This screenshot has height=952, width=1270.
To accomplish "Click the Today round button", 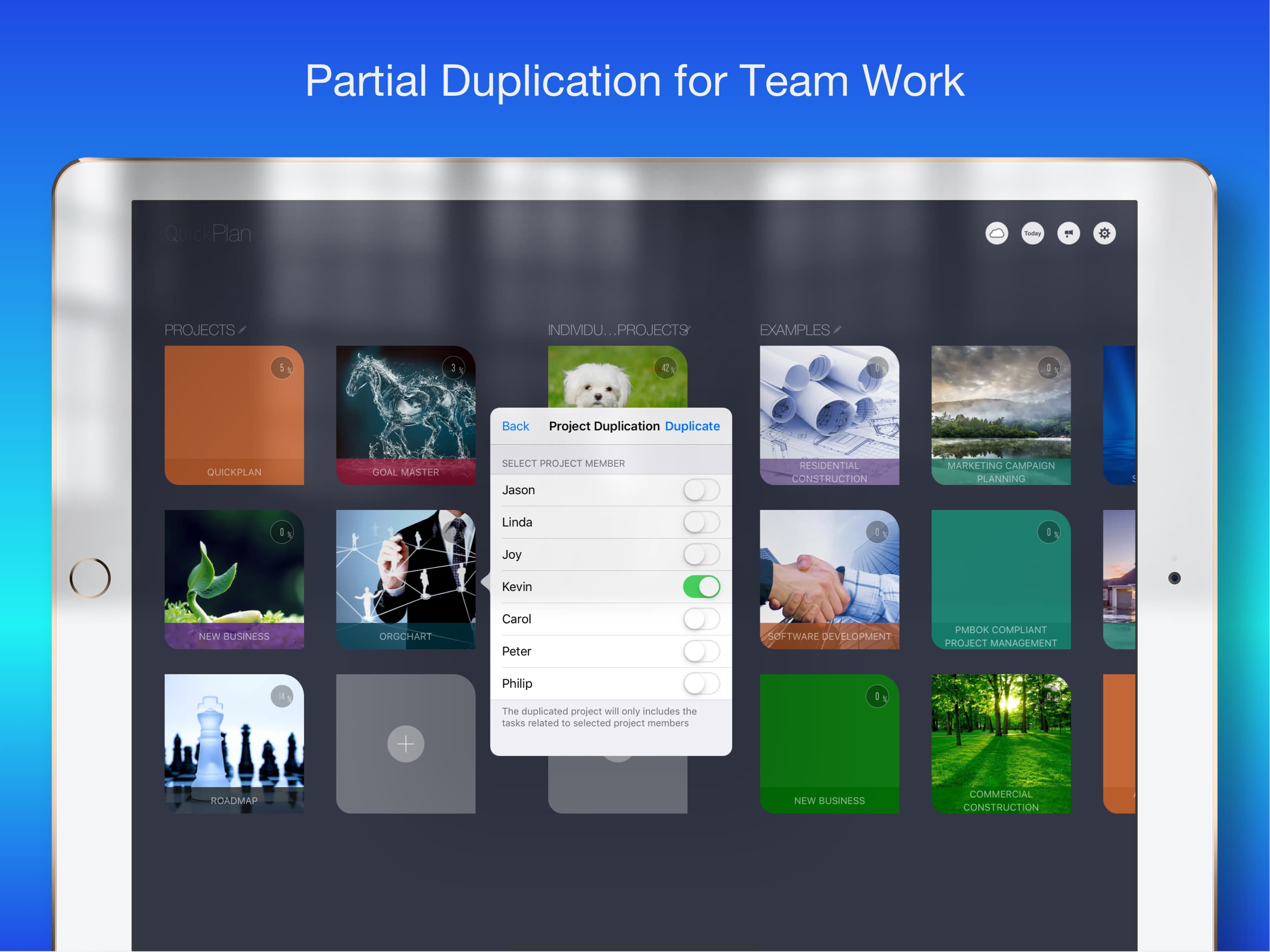I will [x=1032, y=233].
